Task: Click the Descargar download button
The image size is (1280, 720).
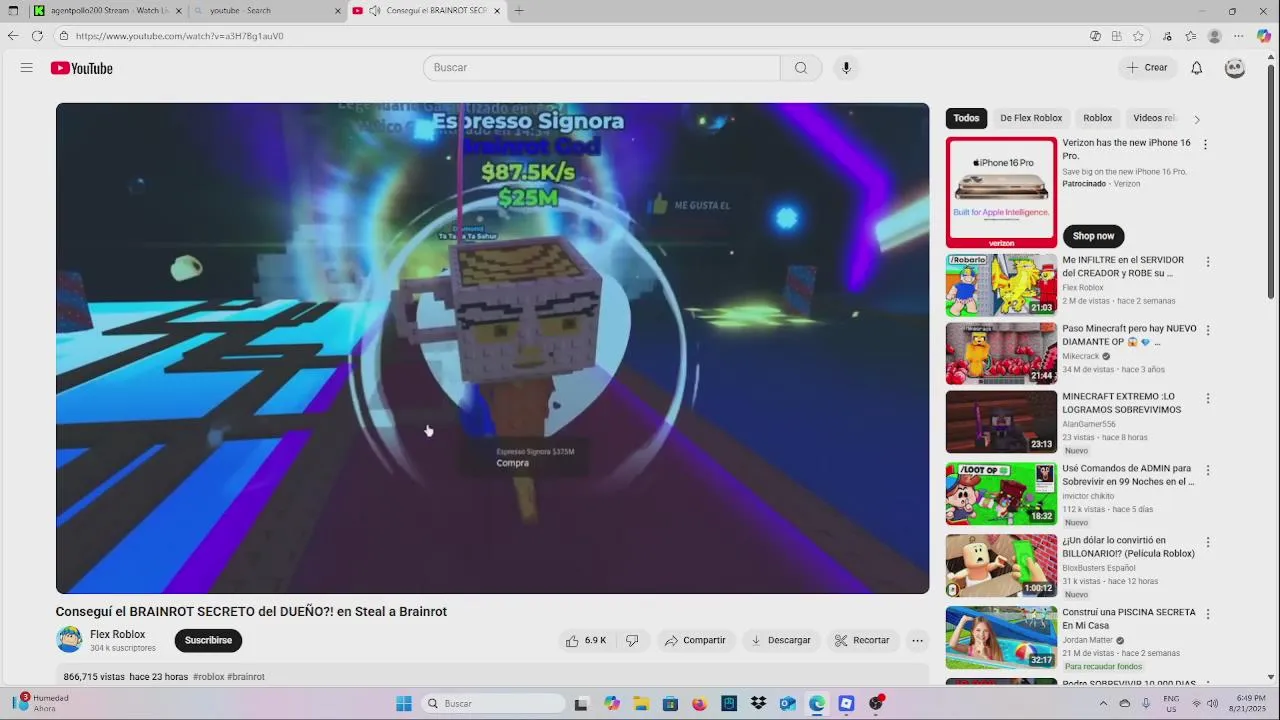Action: coord(781,640)
